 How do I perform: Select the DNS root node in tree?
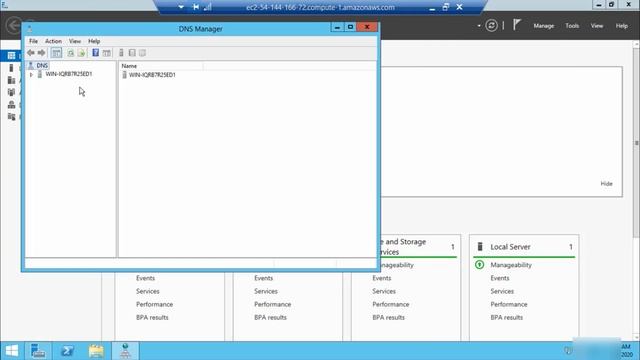38,65
